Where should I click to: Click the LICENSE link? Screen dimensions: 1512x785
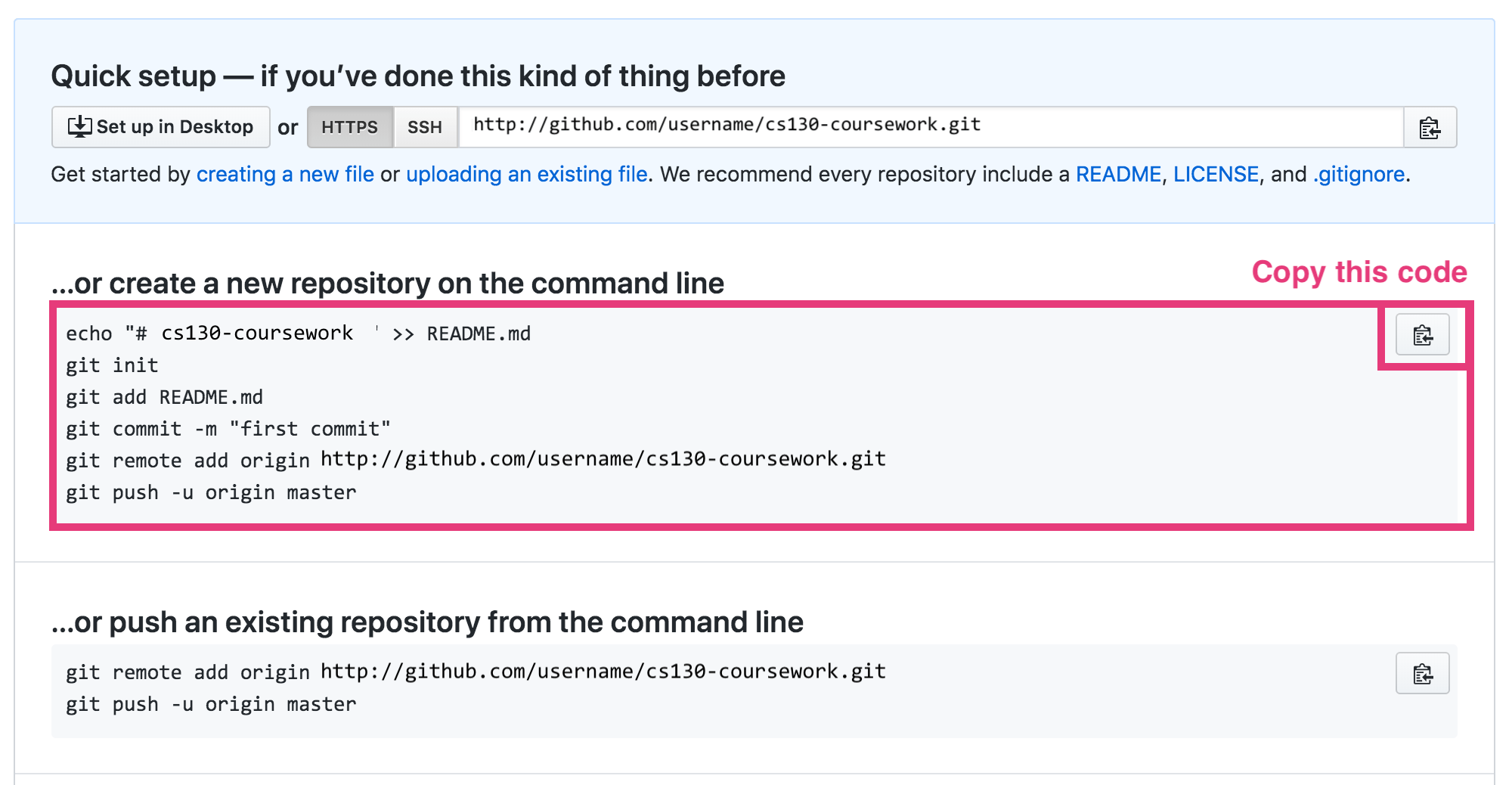click(x=1216, y=175)
